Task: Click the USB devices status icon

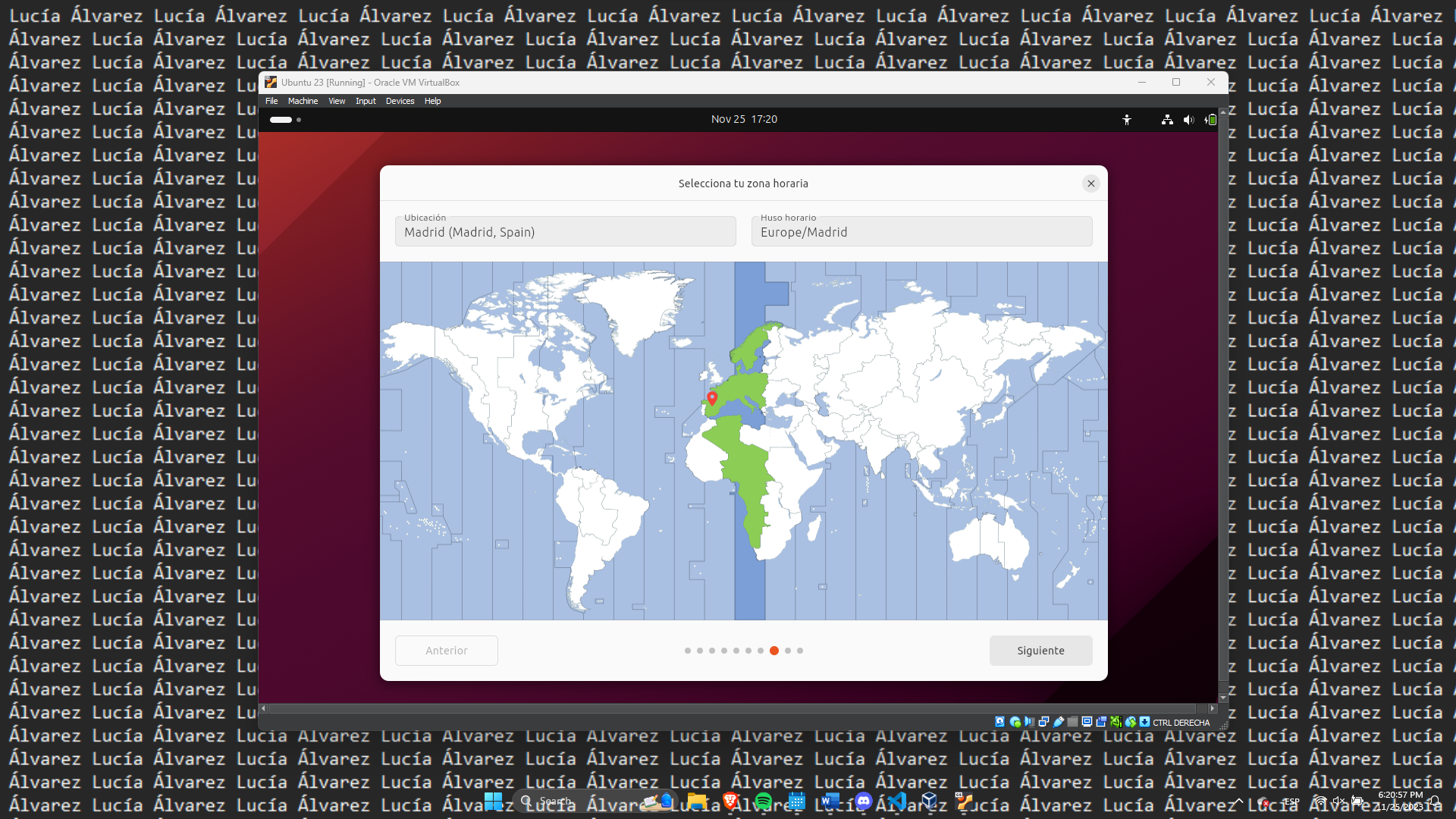Action: point(1059,722)
